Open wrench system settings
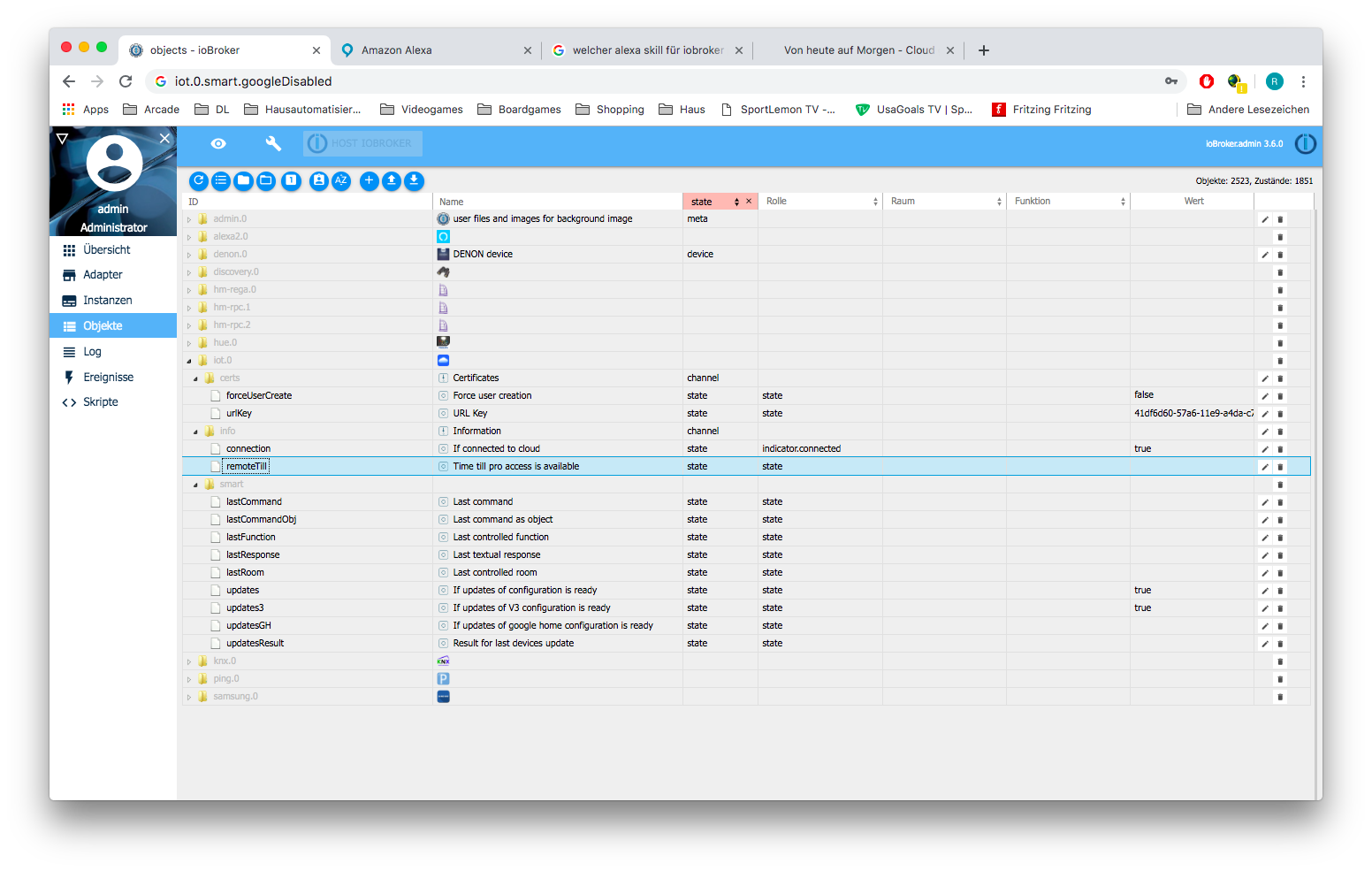 273,143
